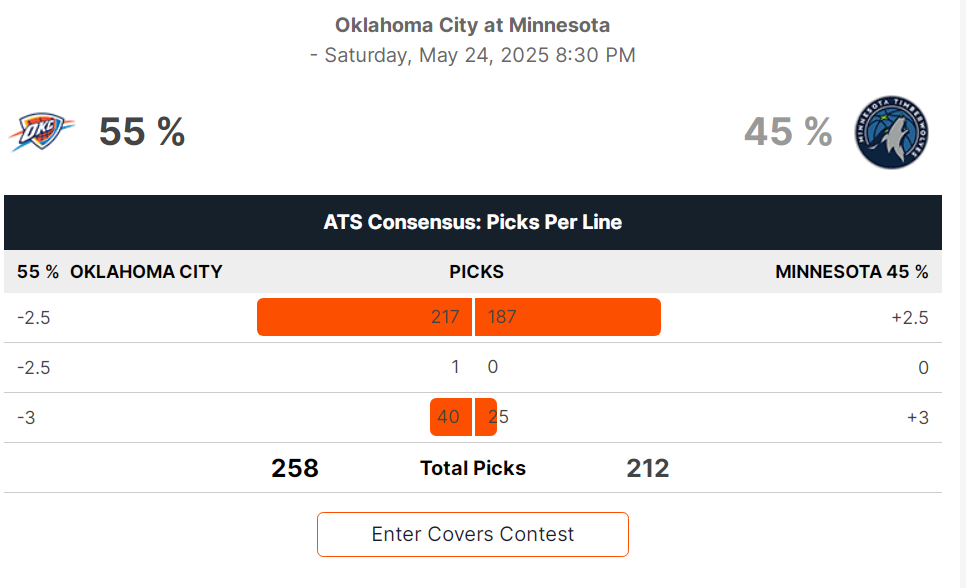Click the ATS Consensus: Picks Per Line header

click(473, 223)
